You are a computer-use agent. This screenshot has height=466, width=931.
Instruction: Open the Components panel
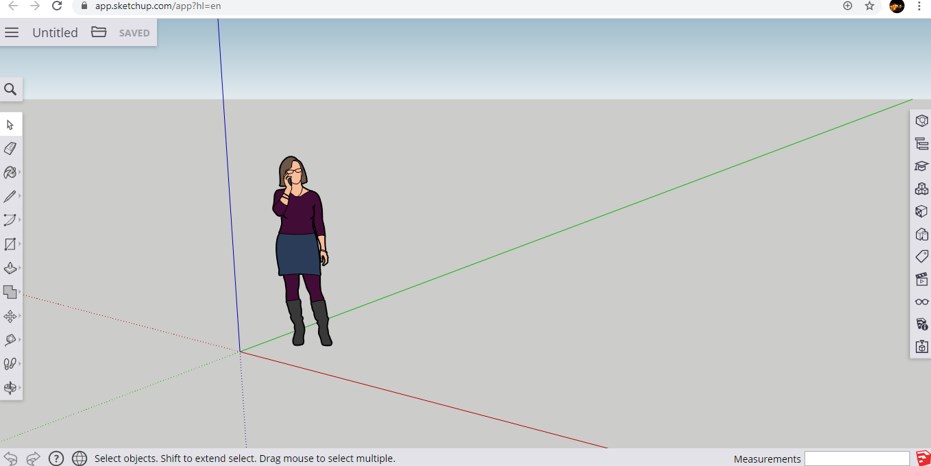point(922,189)
